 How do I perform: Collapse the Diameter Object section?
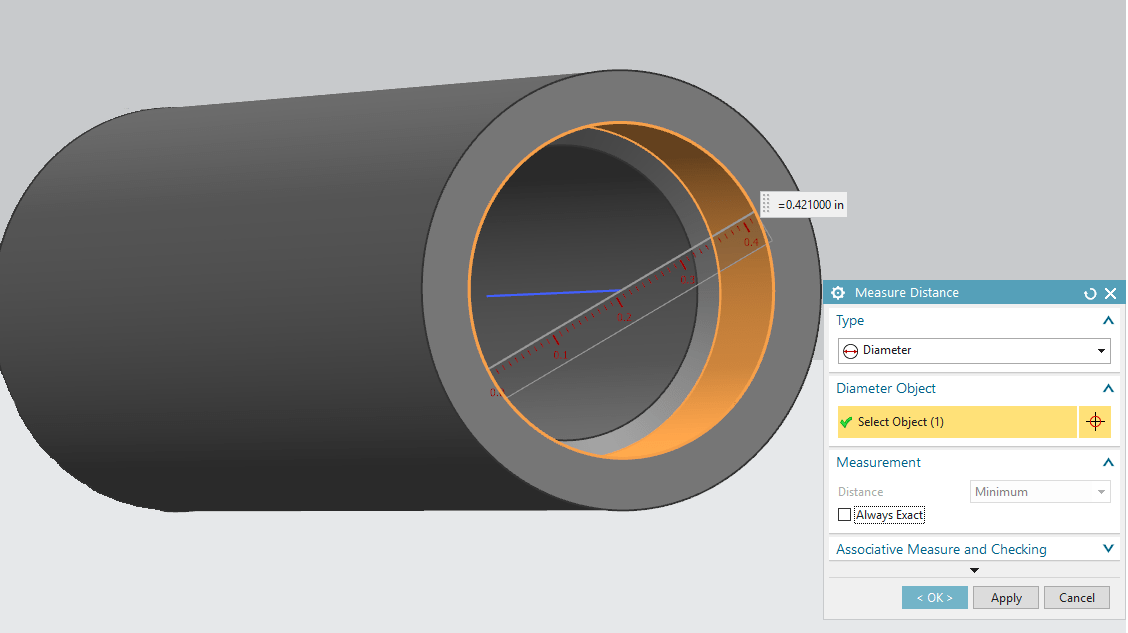point(1108,388)
